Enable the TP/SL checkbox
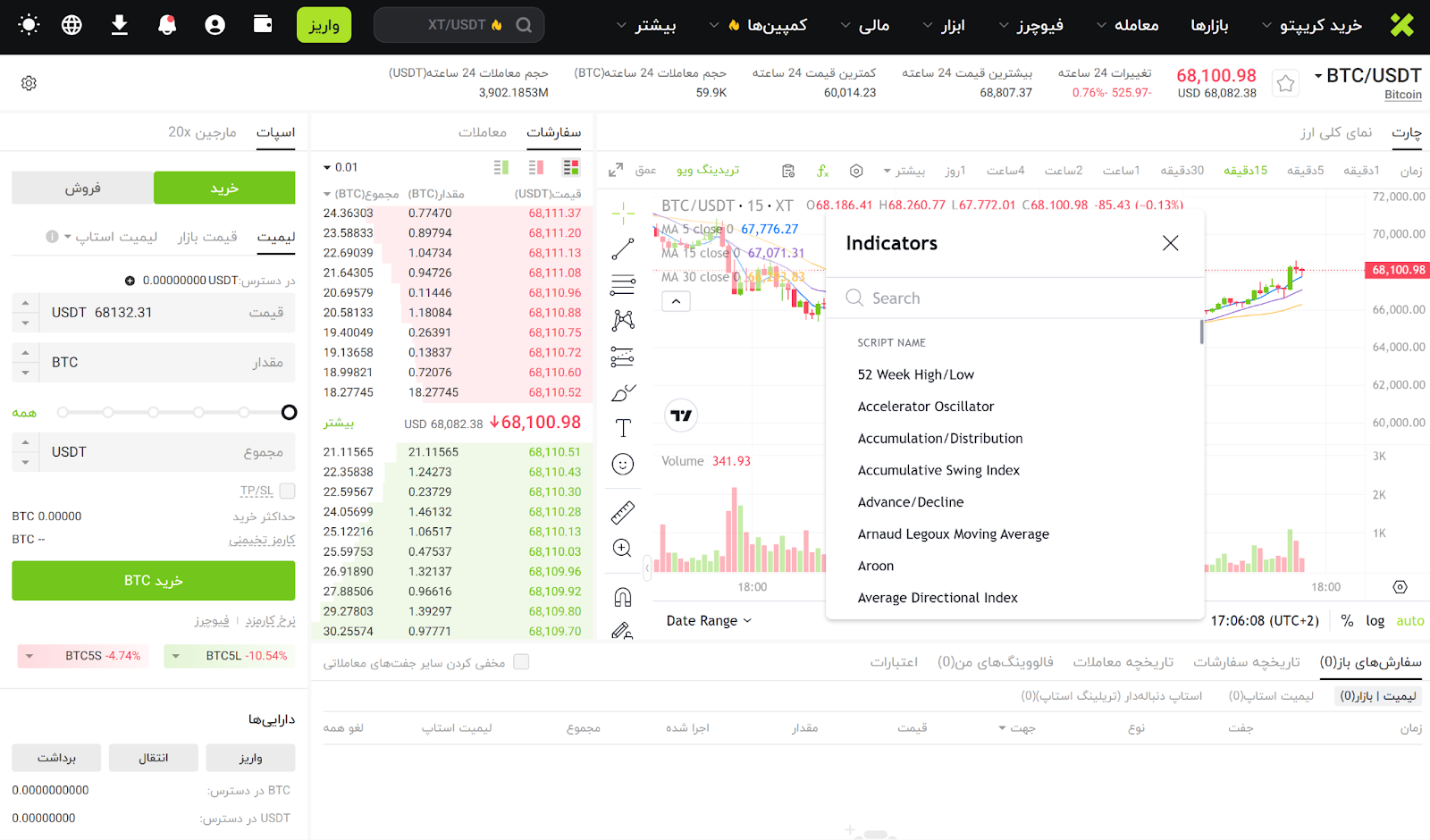 pyautogui.click(x=287, y=491)
